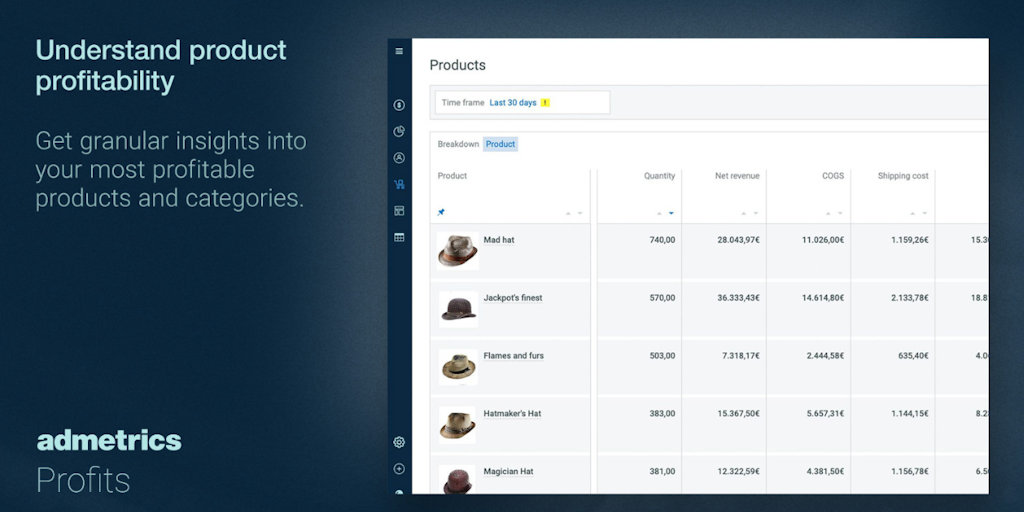
Task: Select quantity value 383,00
Action: pyautogui.click(x=662, y=413)
